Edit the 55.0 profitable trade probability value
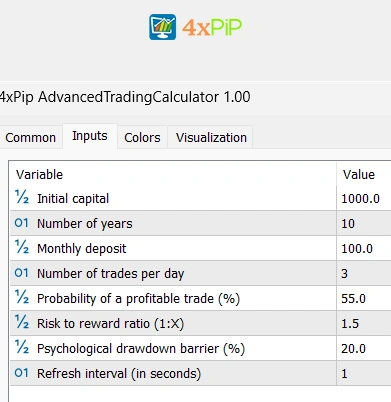Viewport: 391px width, 402px height. (x=364, y=298)
